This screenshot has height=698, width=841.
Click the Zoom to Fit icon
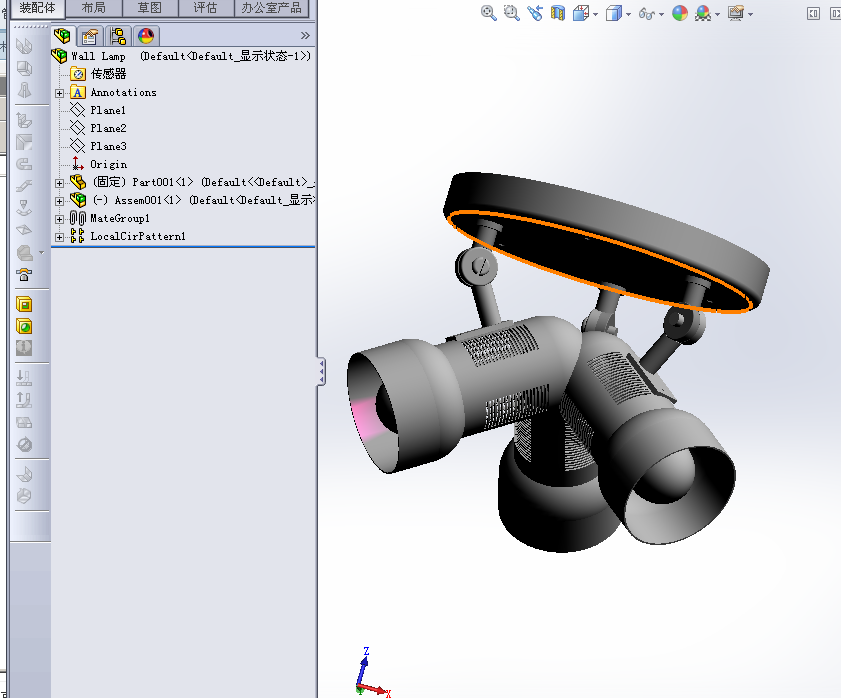coord(488,13)
